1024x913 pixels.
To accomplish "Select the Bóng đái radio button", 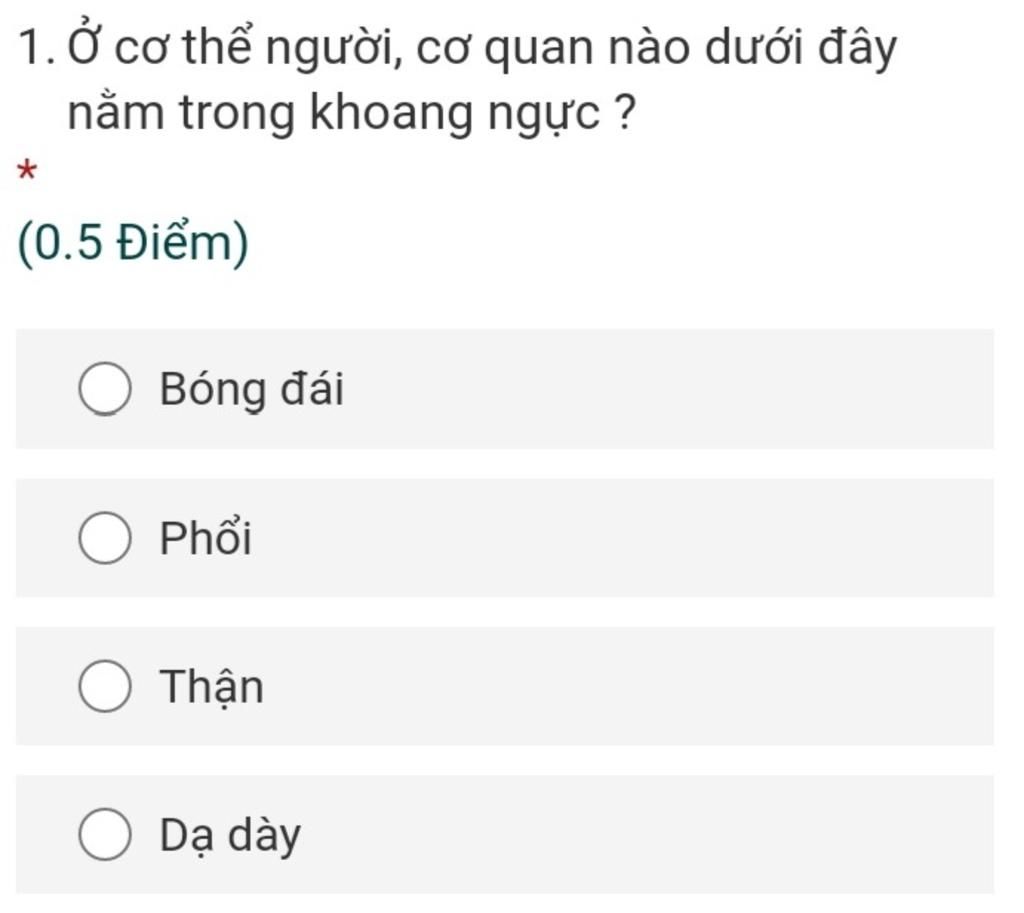I will (x=104, y=390).
